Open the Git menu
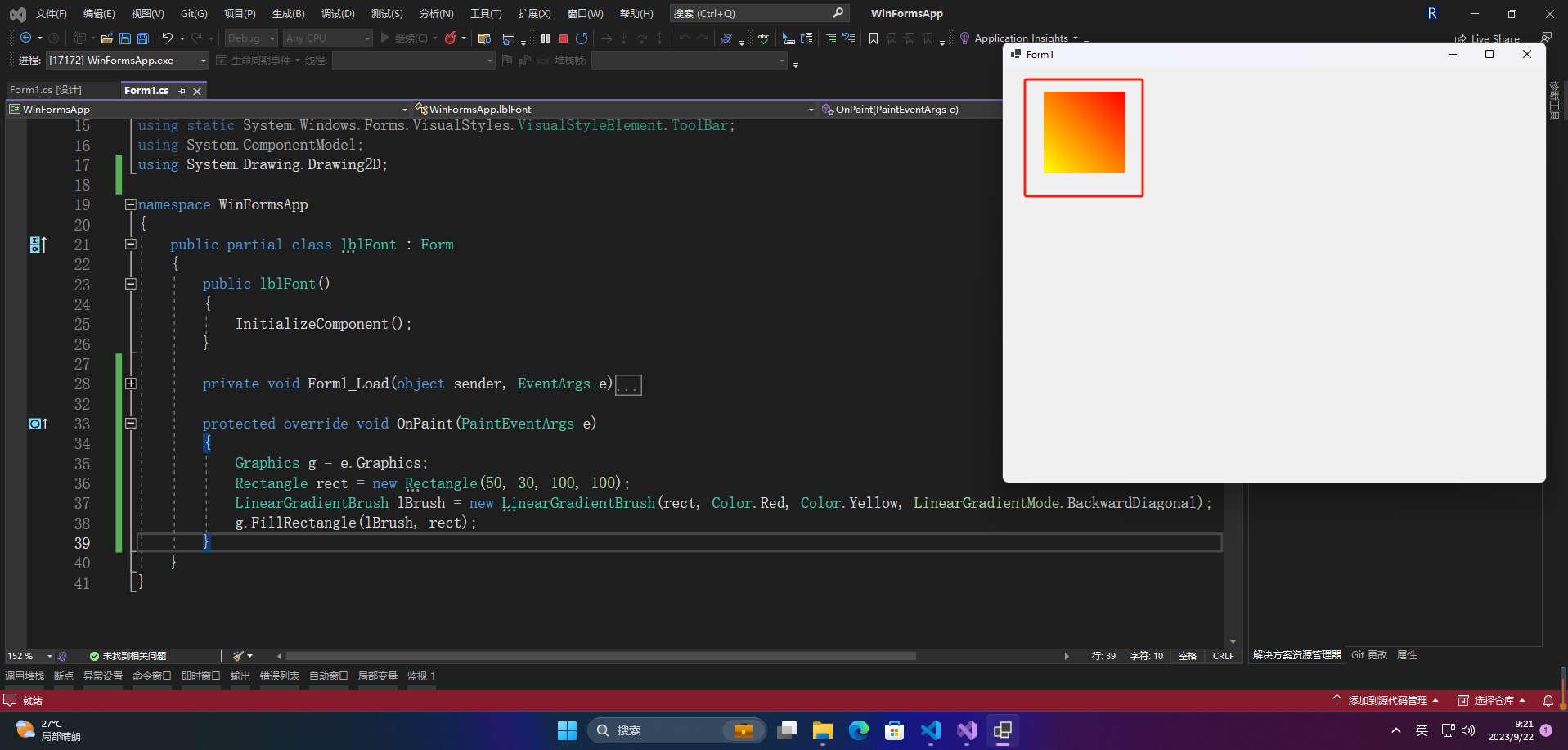This screenshot has height=750, width=1568. [194, 13]
